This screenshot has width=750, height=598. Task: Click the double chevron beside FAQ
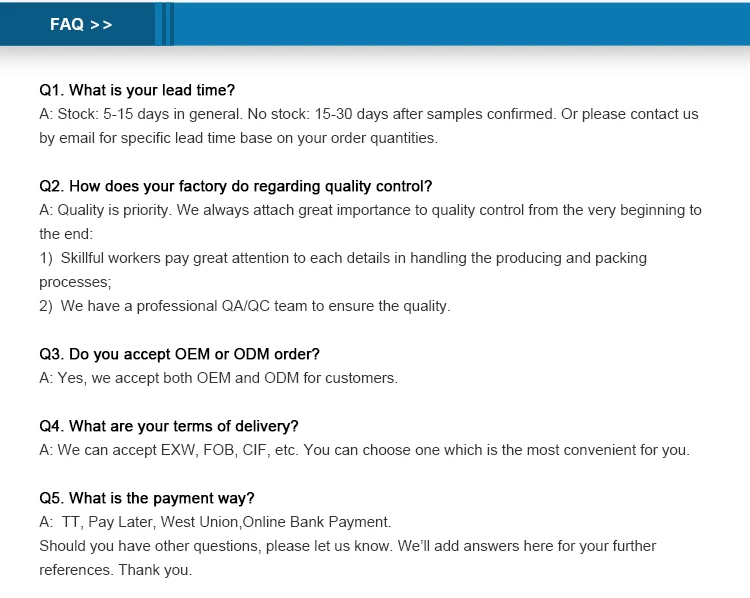point(101,25)
